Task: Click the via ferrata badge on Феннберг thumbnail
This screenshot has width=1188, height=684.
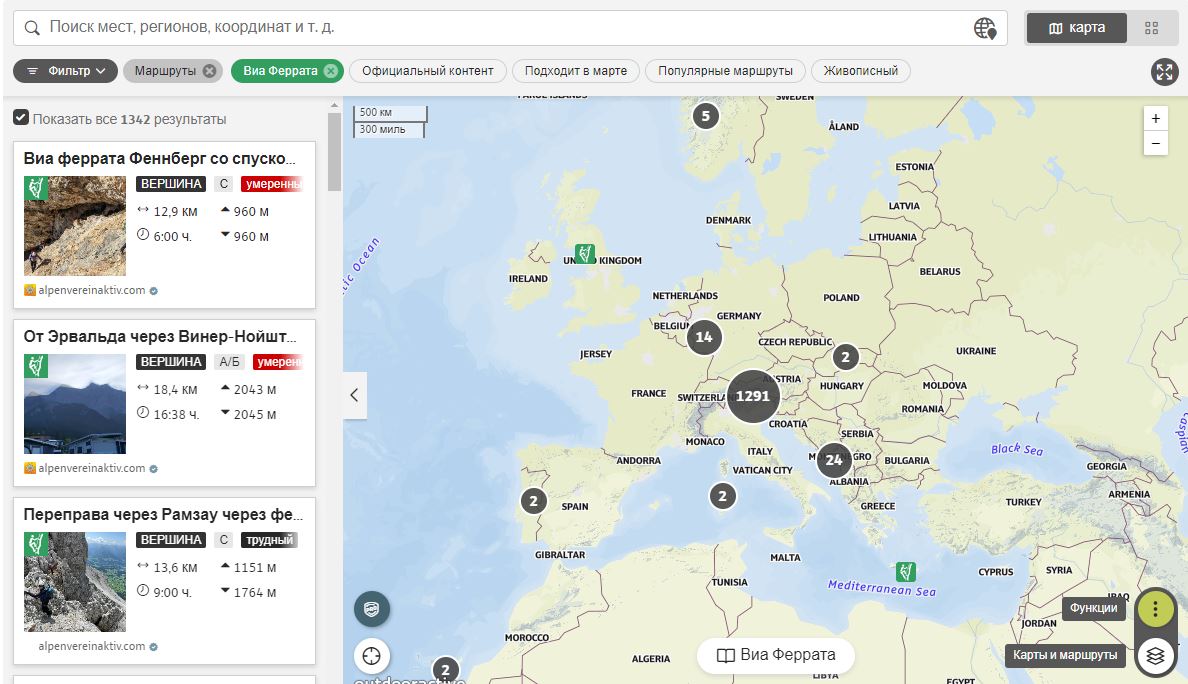Action: [x=36, y=187]
